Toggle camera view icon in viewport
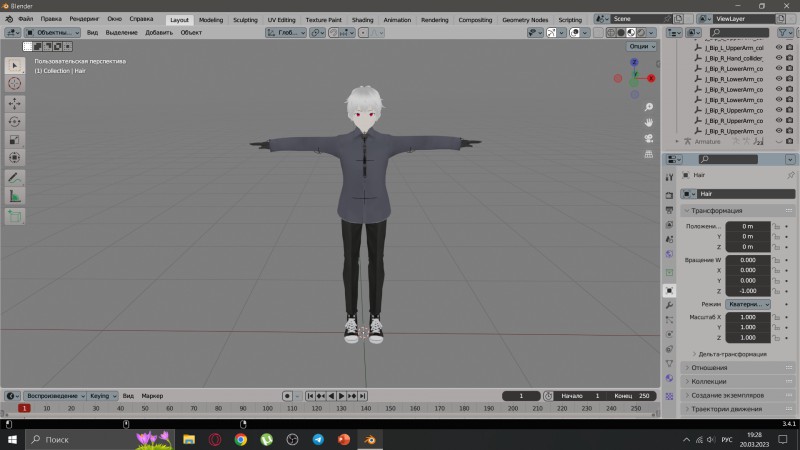This screenshot has width=800, height=450. pos(648,138)
